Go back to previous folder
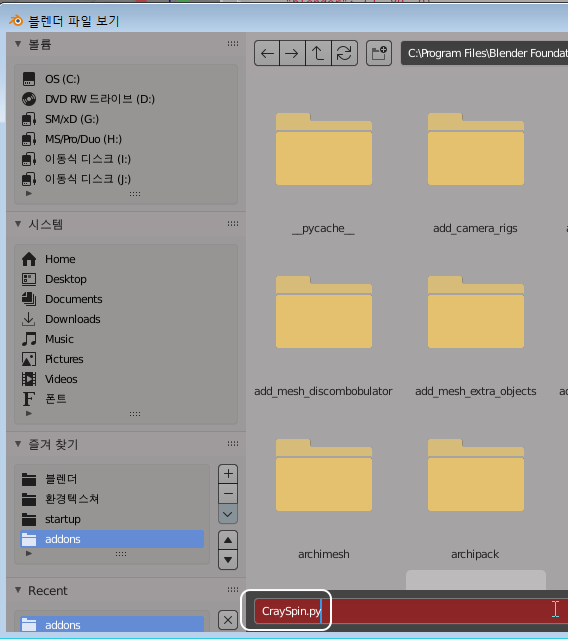 [267, 53]
